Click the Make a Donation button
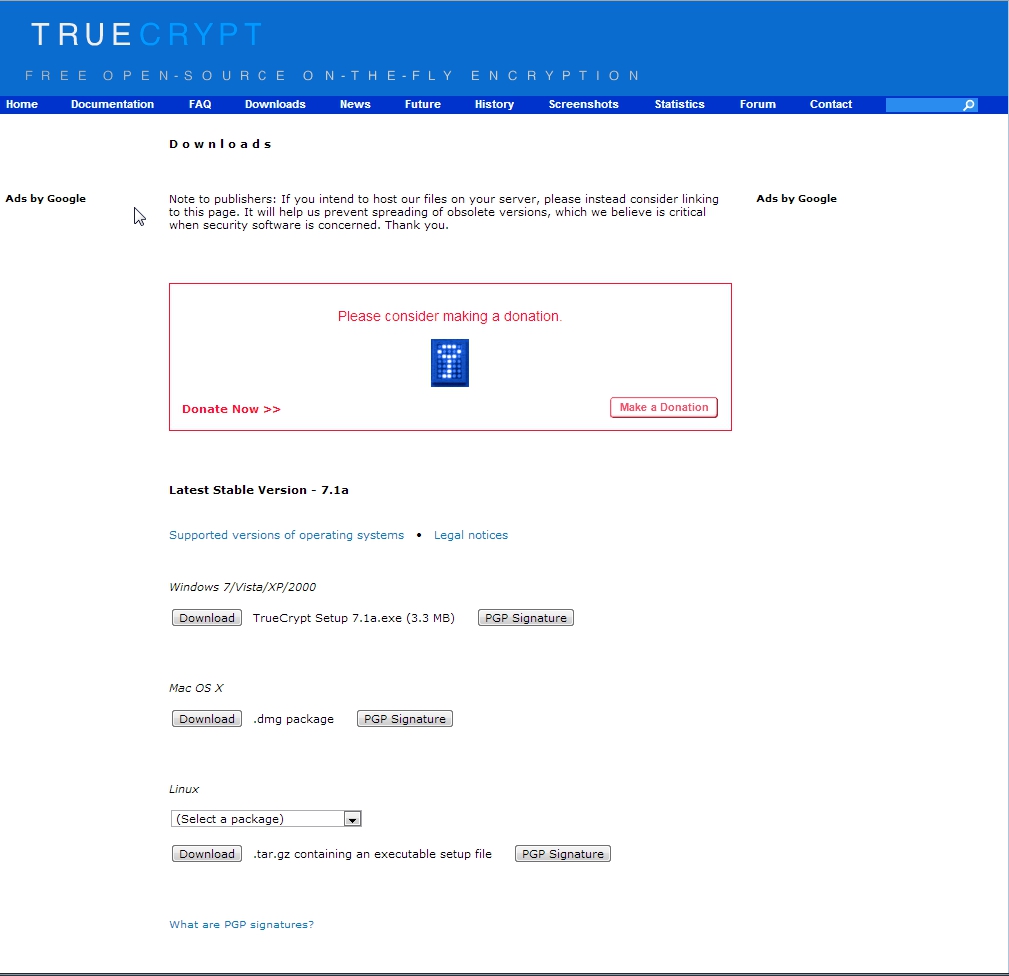 click(663, 407)
